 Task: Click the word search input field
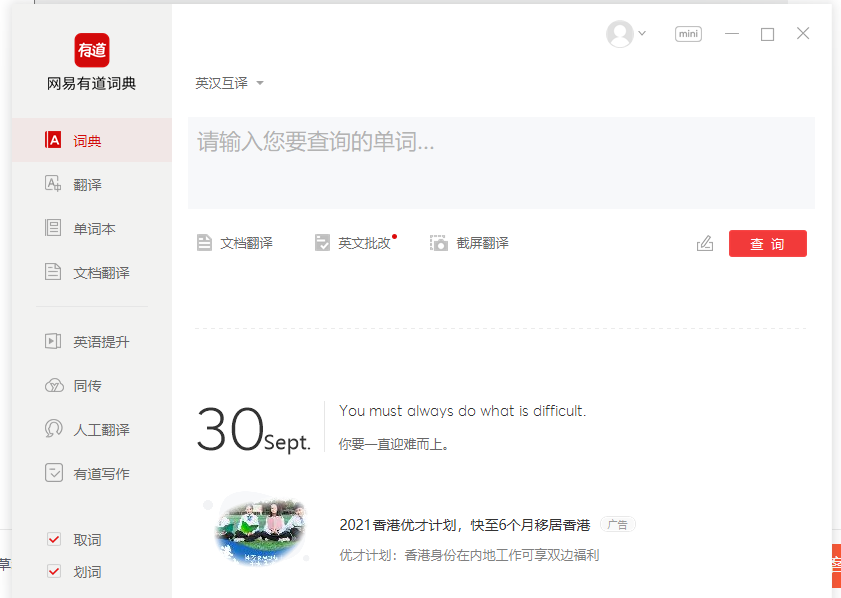pos(501,163)
